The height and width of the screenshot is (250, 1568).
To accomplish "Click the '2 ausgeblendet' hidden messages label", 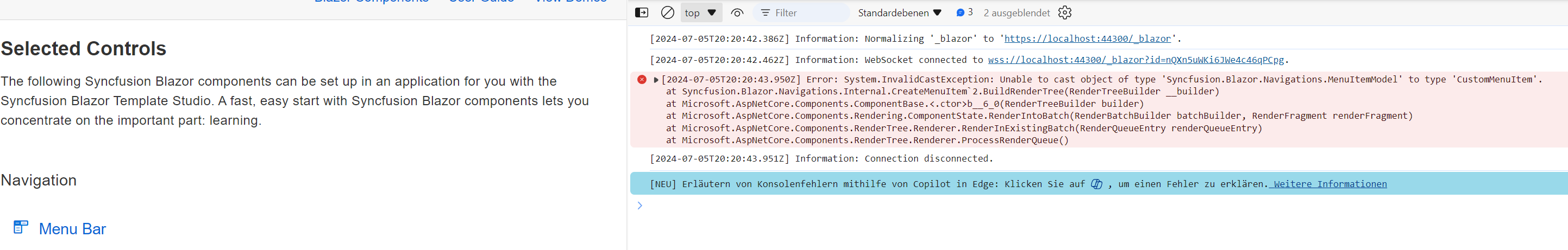I will click(1017, 13).
